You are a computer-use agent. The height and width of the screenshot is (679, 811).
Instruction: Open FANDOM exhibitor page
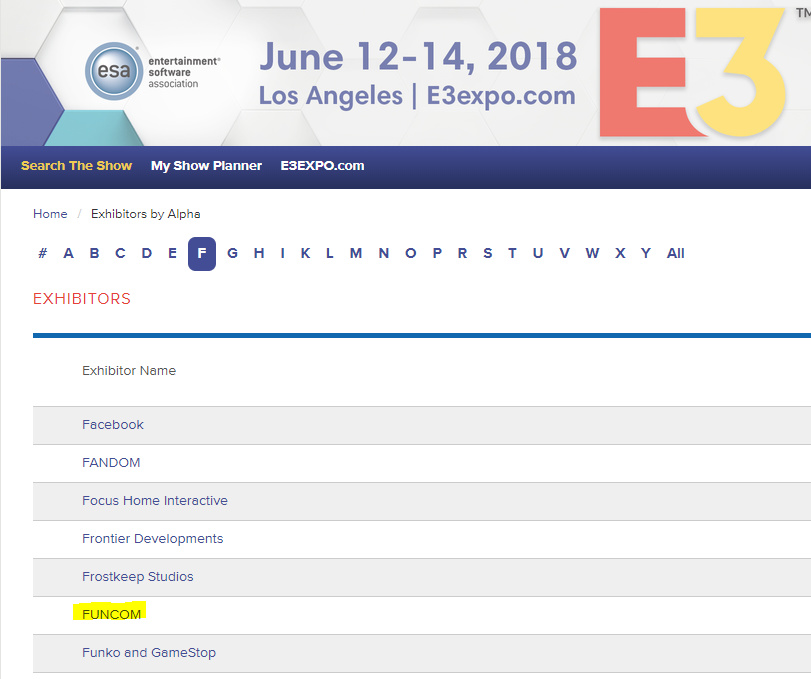111,463
